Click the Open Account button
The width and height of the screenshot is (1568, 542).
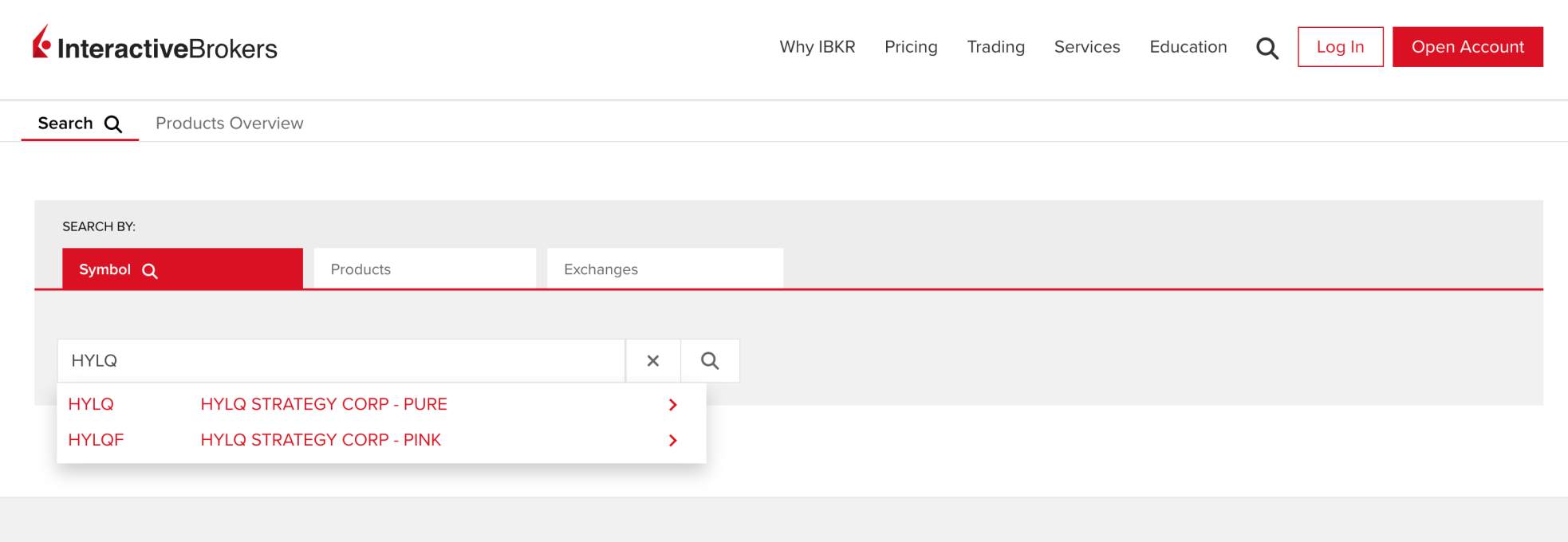[x=1468, y=47]
